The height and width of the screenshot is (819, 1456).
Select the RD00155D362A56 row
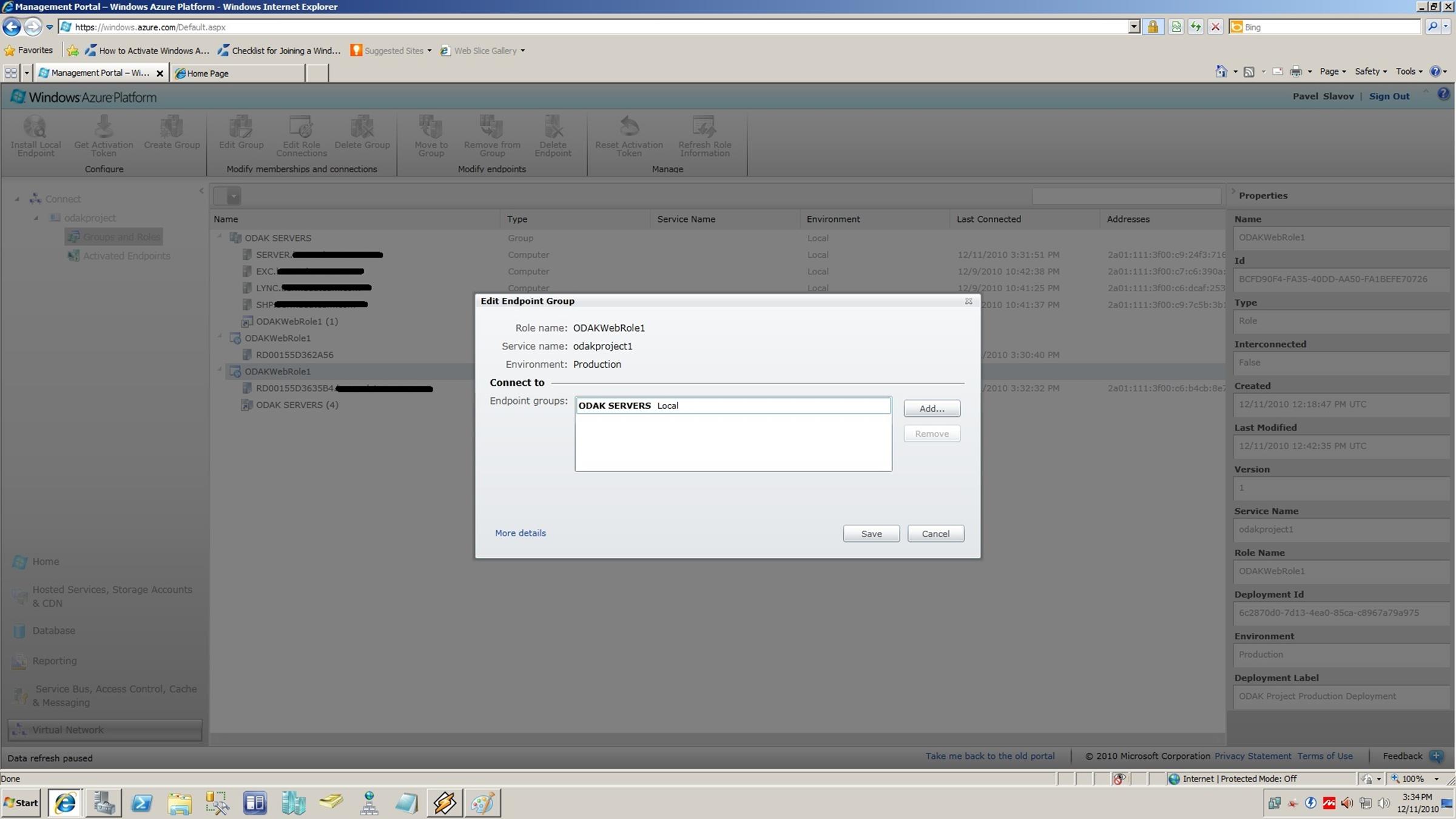pyautogui.click(x=294, y=354)
